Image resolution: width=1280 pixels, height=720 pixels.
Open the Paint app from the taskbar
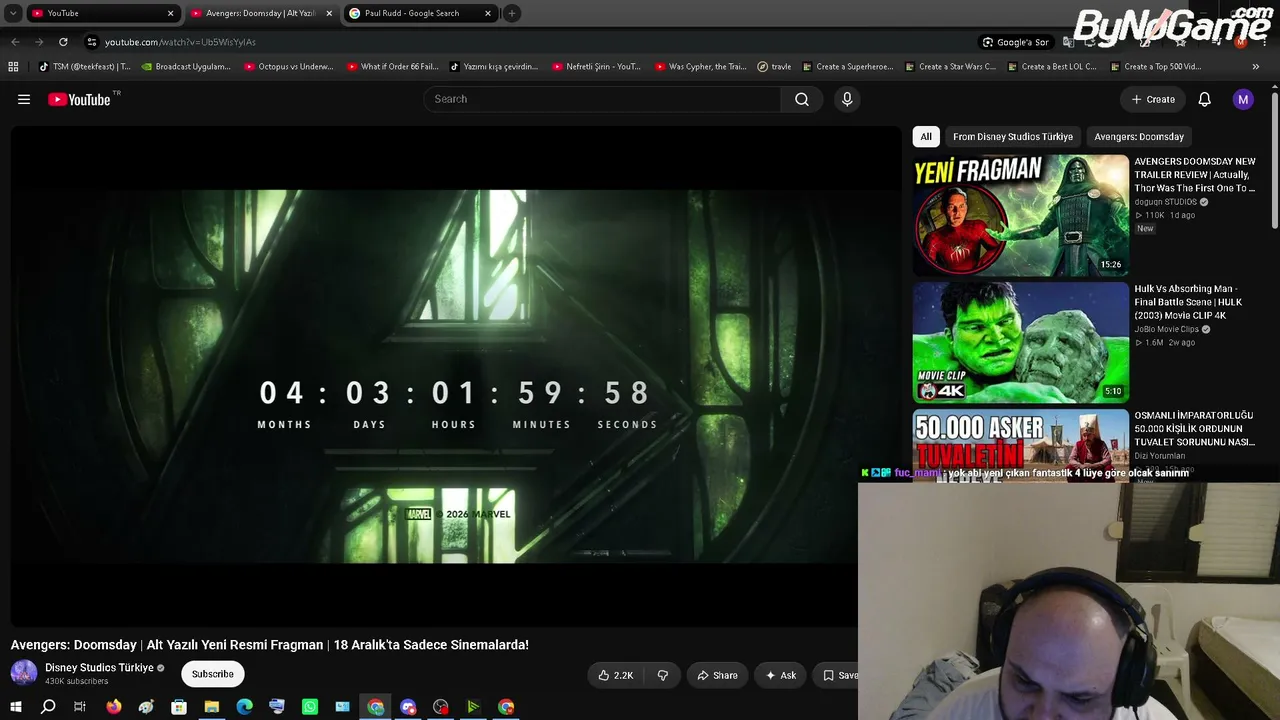click(x=146, y=707)
